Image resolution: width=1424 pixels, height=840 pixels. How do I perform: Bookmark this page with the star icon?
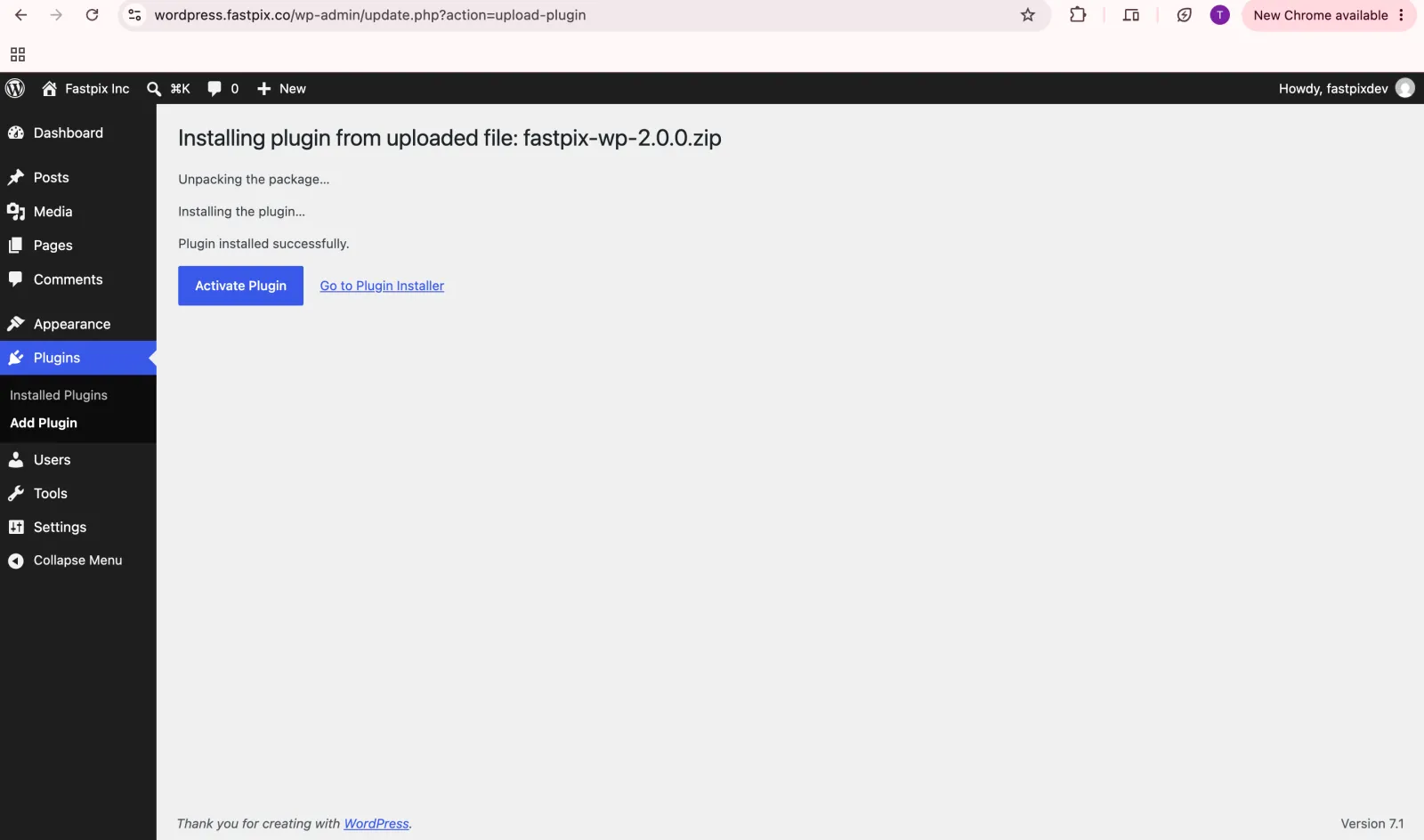[x=1028, y=15]
